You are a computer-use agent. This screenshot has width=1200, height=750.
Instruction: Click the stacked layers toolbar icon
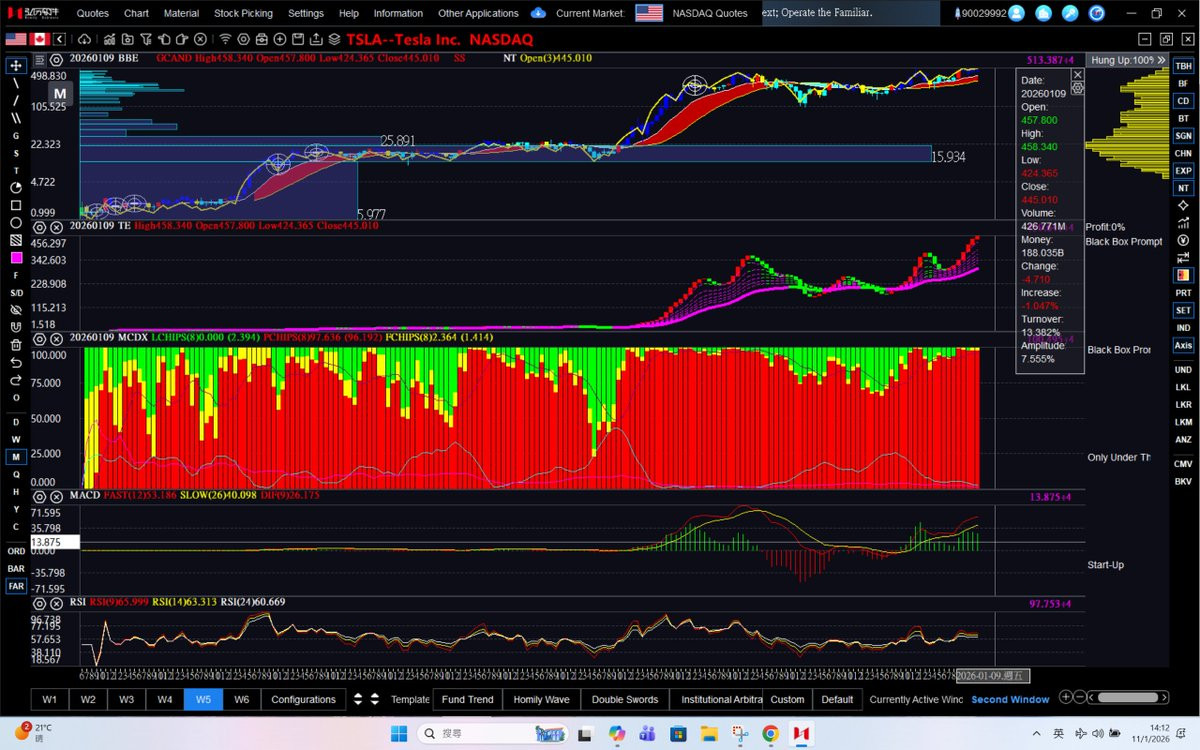(x=334, y=39)
